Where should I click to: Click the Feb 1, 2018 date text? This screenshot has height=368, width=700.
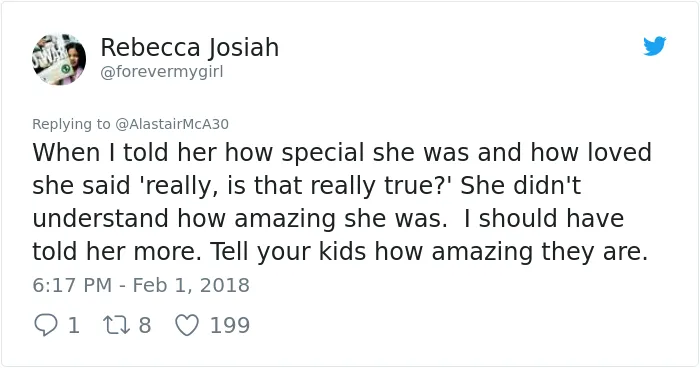click(x=191, y=285)
